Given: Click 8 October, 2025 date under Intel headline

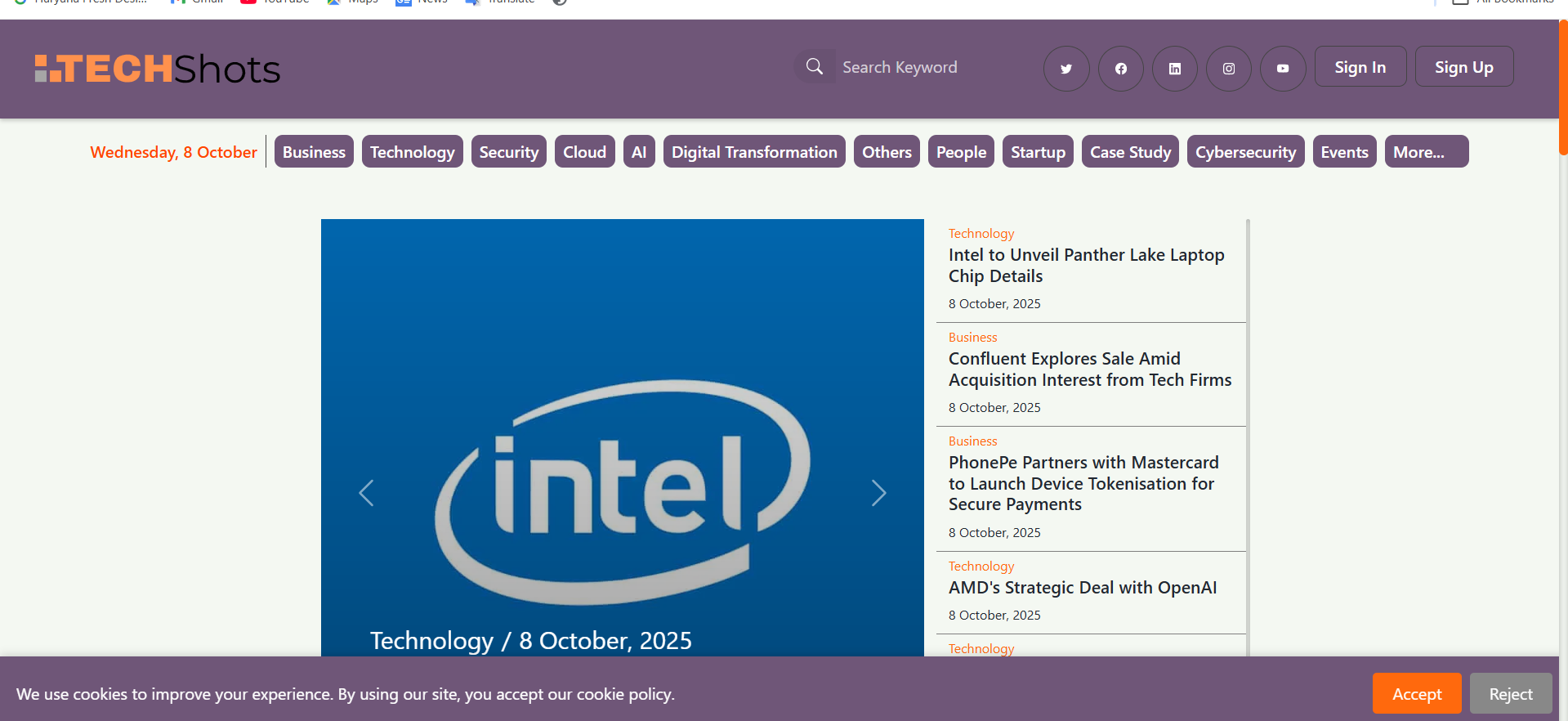Looking at the screenshot, I should [x=994, y=304].
